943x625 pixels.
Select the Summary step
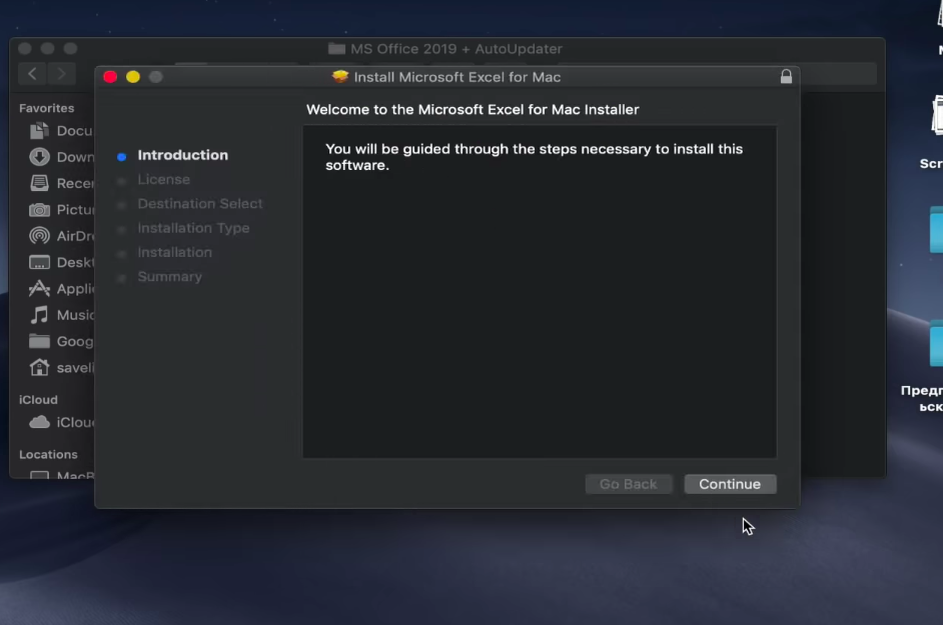click(170, 277)
